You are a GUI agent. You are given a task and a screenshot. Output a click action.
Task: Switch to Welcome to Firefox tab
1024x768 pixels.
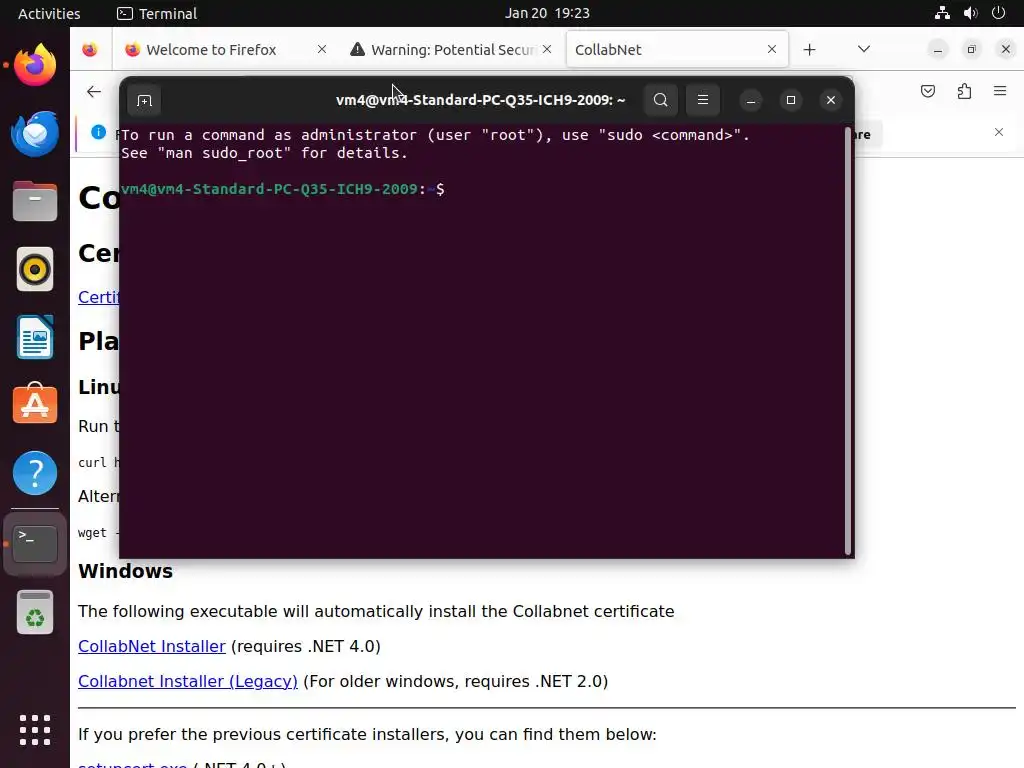pos(225,50)
